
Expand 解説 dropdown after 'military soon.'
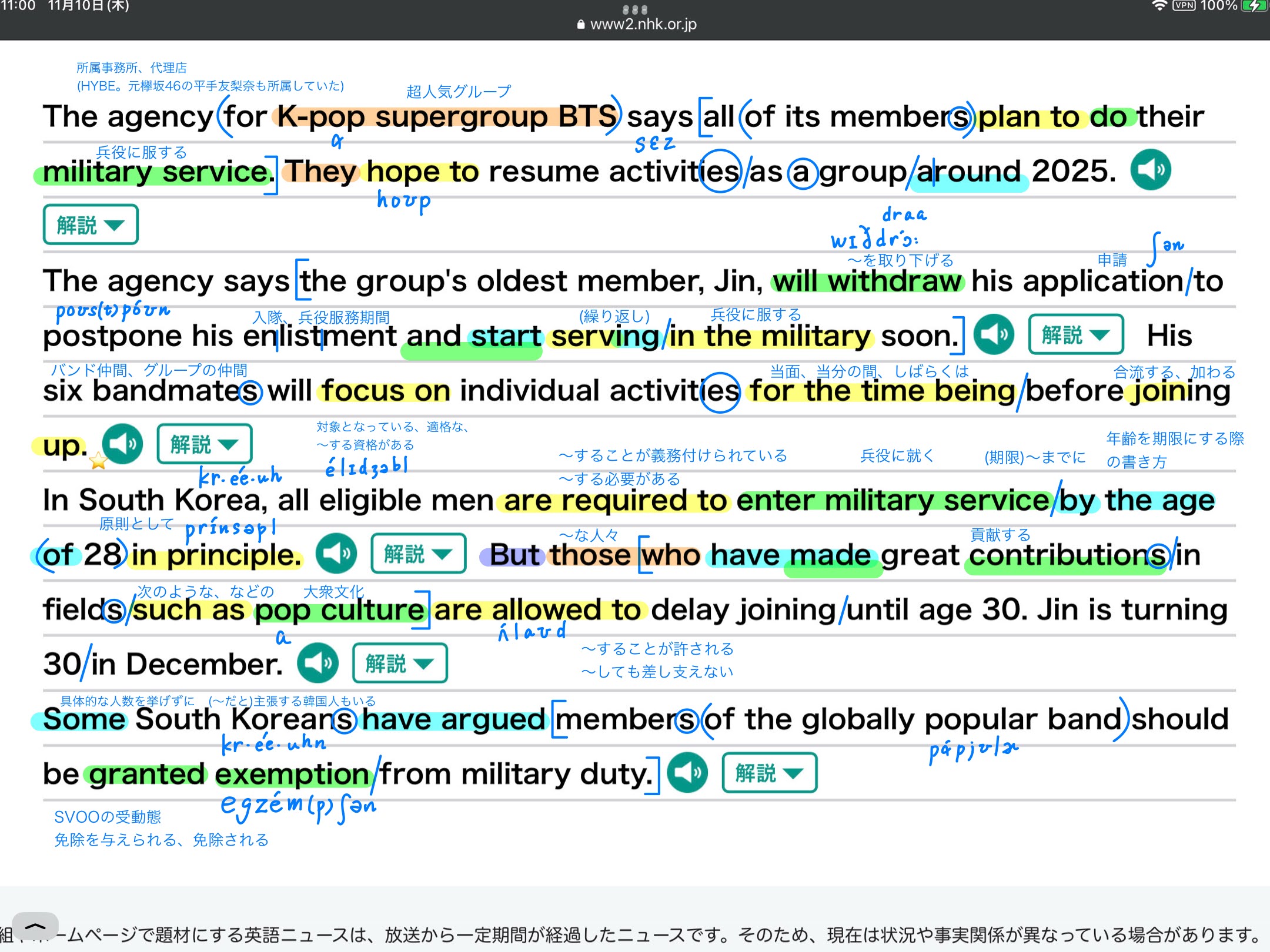(1076, 335)
